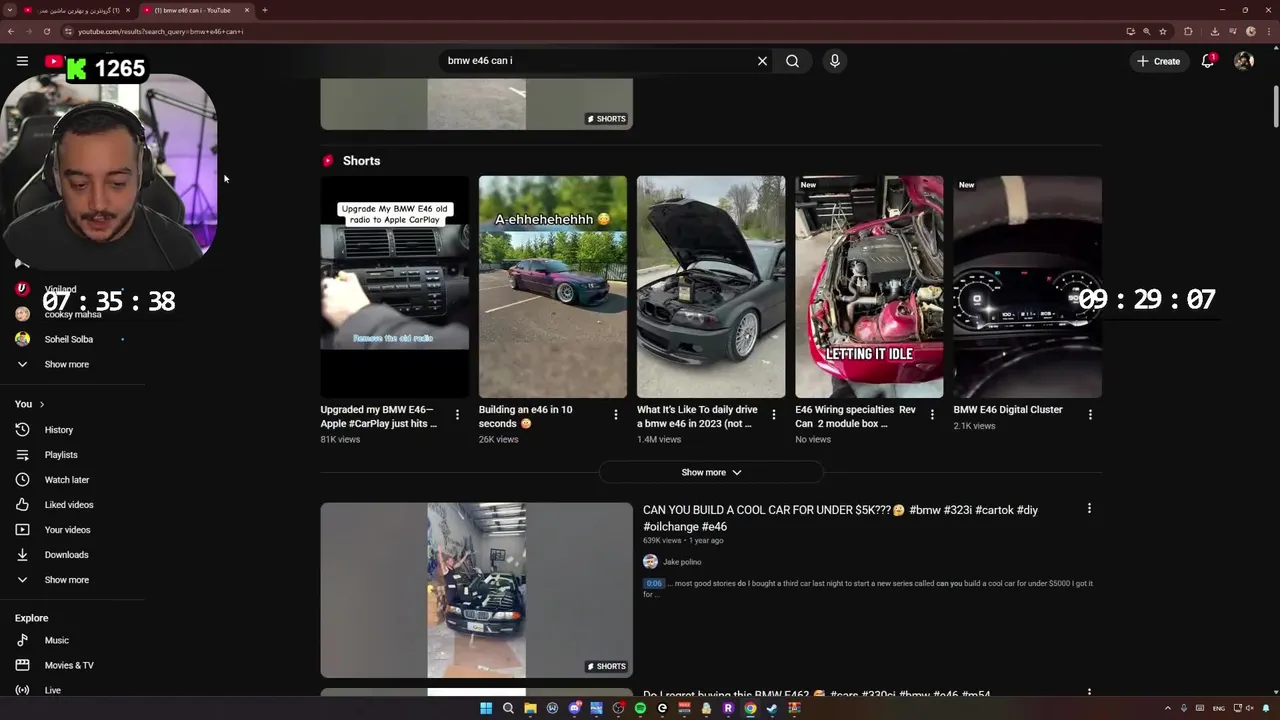Open Chrome downloads in the toolbar
The height and width of the screenshot is (720, 1280).
1214,31
